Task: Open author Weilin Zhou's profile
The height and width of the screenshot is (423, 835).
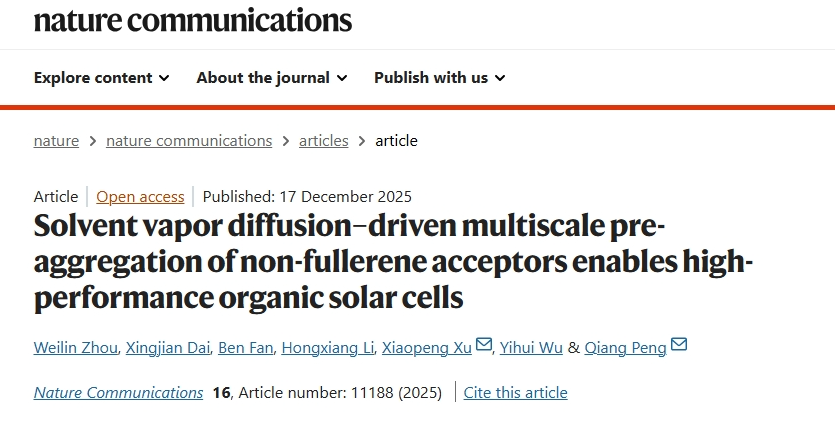Action: (x=78, y=347)
